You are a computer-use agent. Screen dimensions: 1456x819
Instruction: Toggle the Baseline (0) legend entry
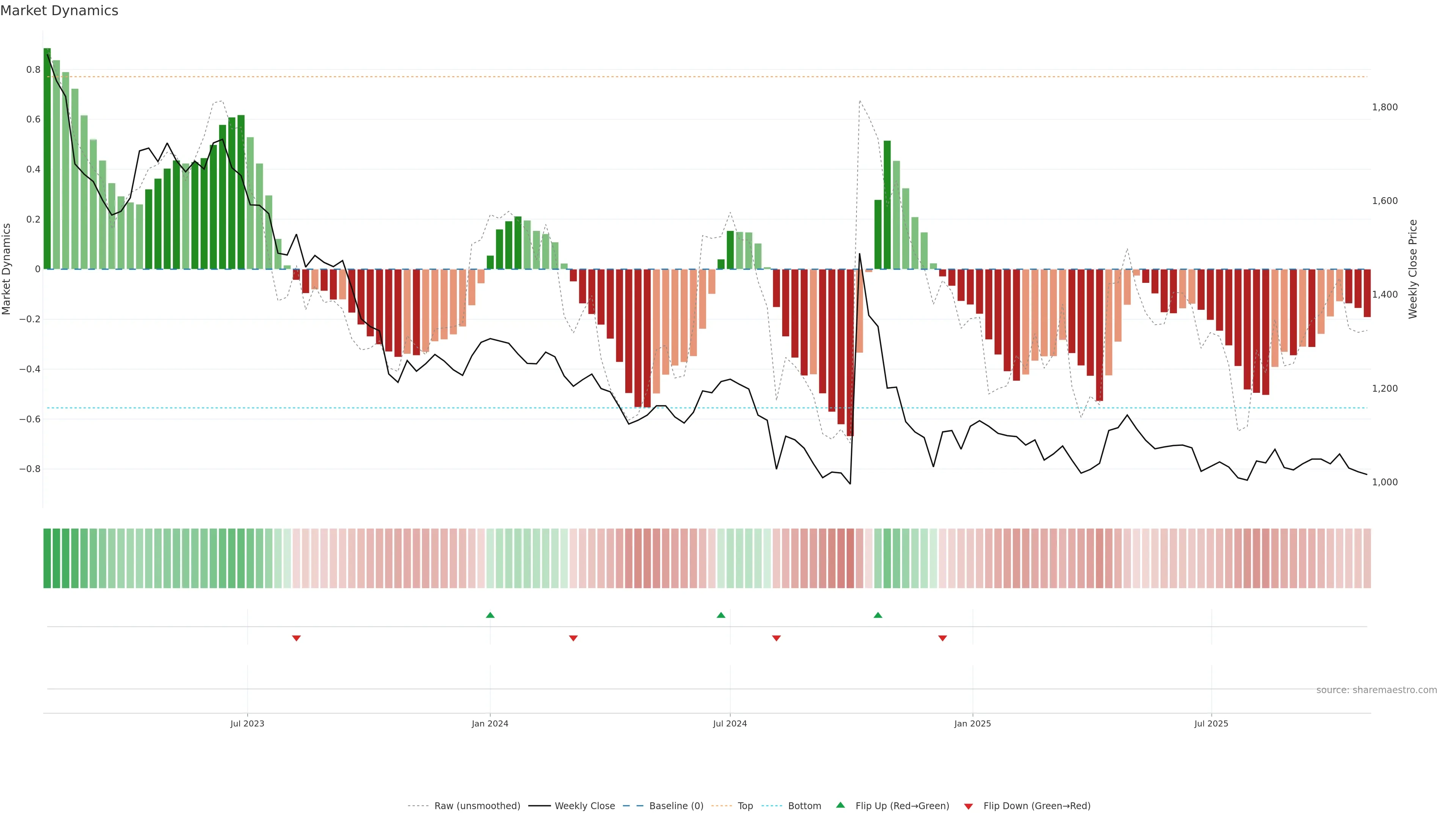tap(676, 806)
